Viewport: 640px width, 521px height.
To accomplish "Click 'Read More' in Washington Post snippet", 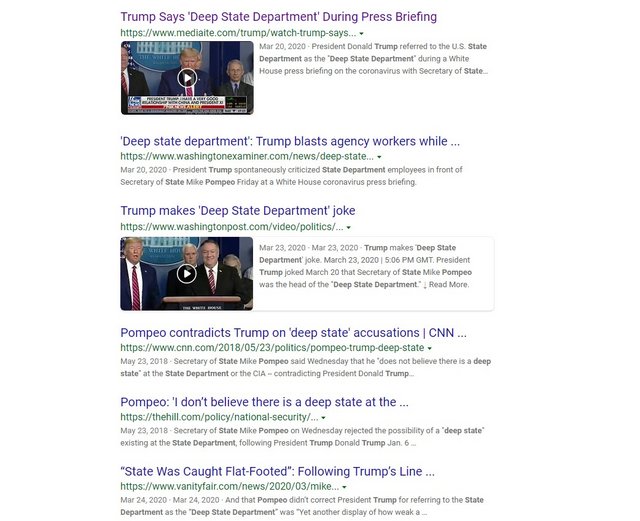I will (449, 285).
